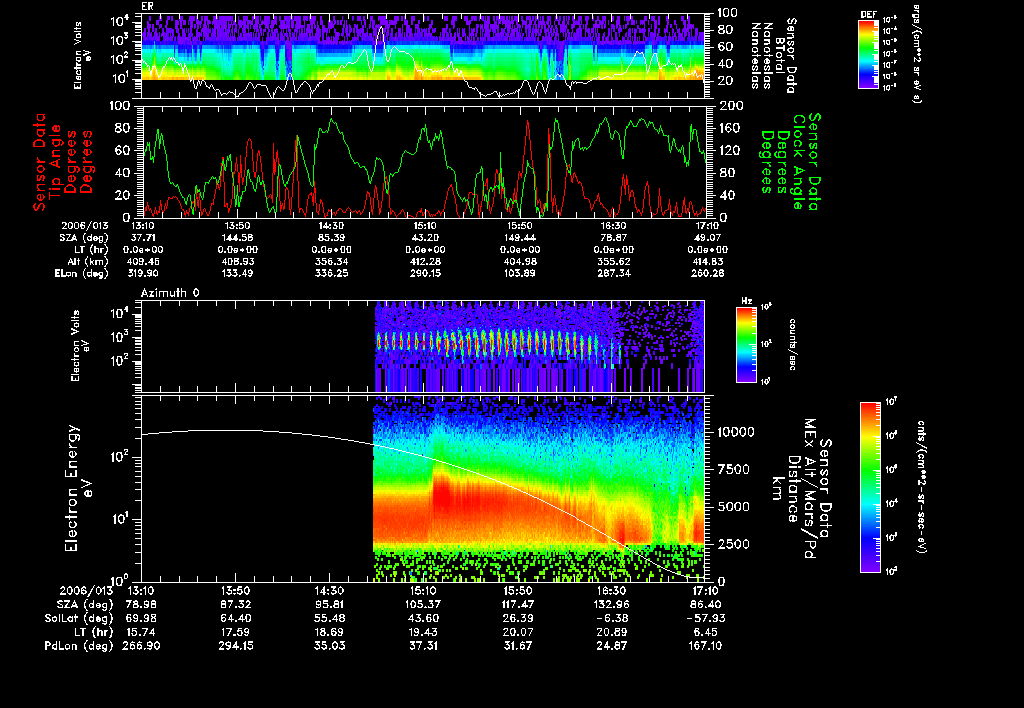Click ELon value 133.49
1024x708 pixels.
[x=237, y=273]
